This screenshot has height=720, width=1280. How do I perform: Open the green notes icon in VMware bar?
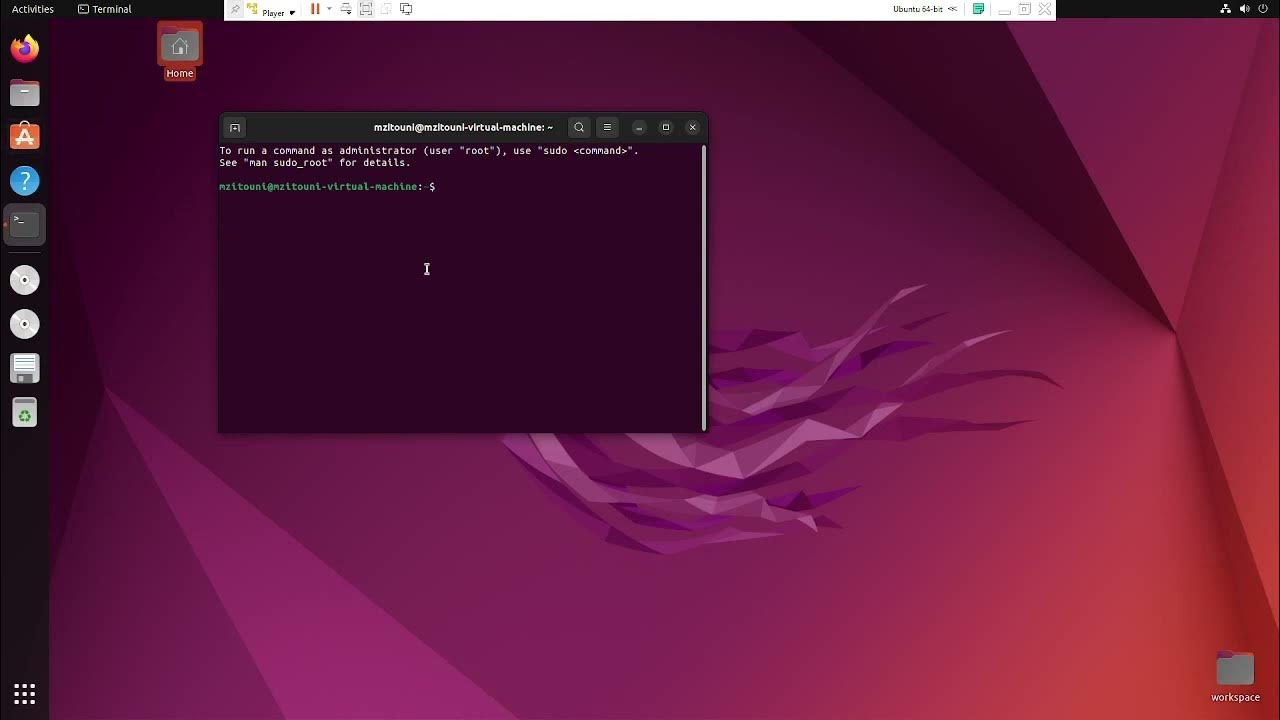tap(979, 9)
